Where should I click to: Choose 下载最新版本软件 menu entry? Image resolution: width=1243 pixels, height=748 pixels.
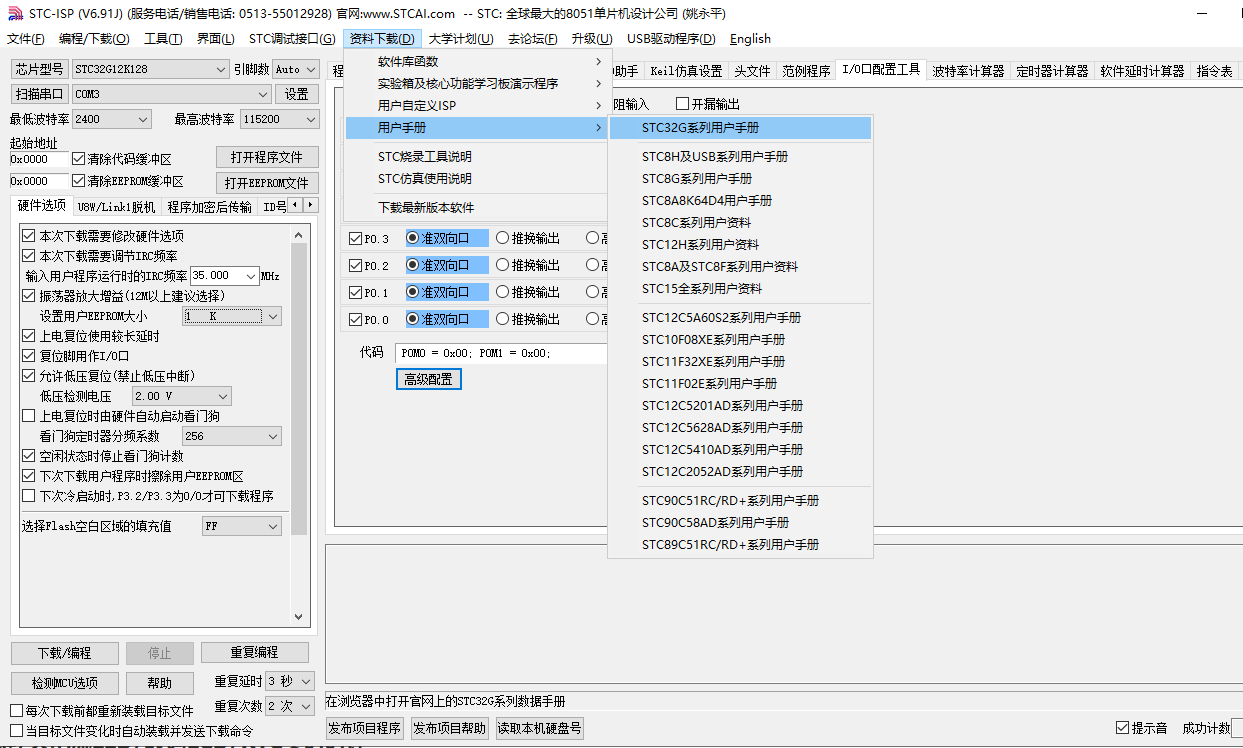tap(476, 208)
